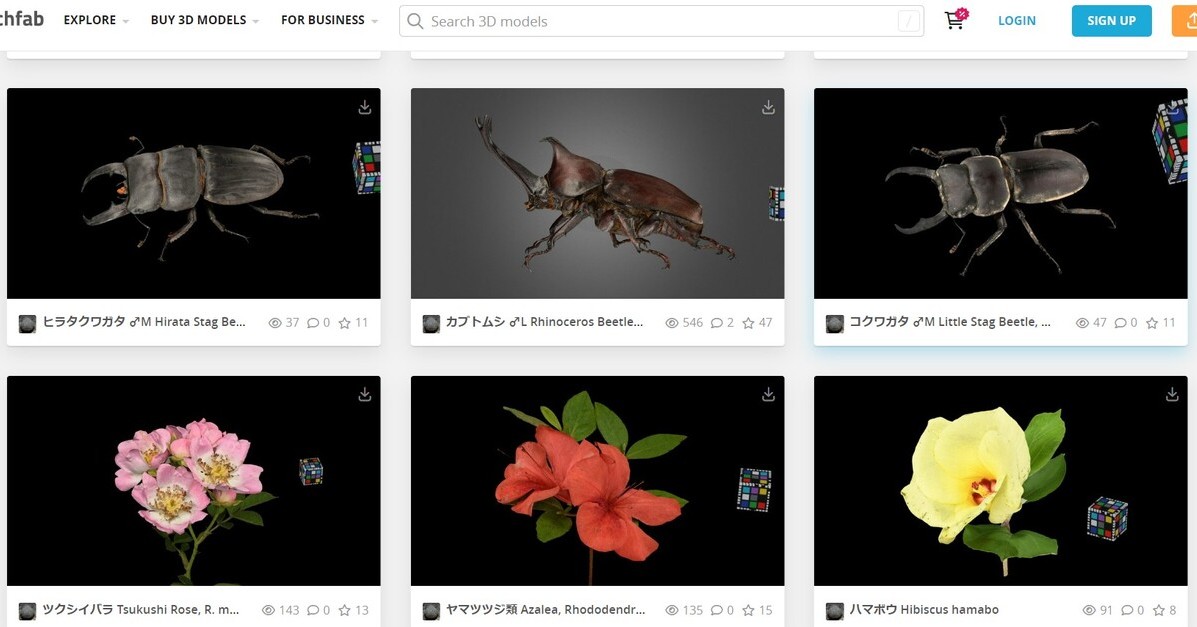Viewport: 1197px width, 627px height.
Task: Click author avatar on Little Stag Beetle
Action: tap(835, 323)
